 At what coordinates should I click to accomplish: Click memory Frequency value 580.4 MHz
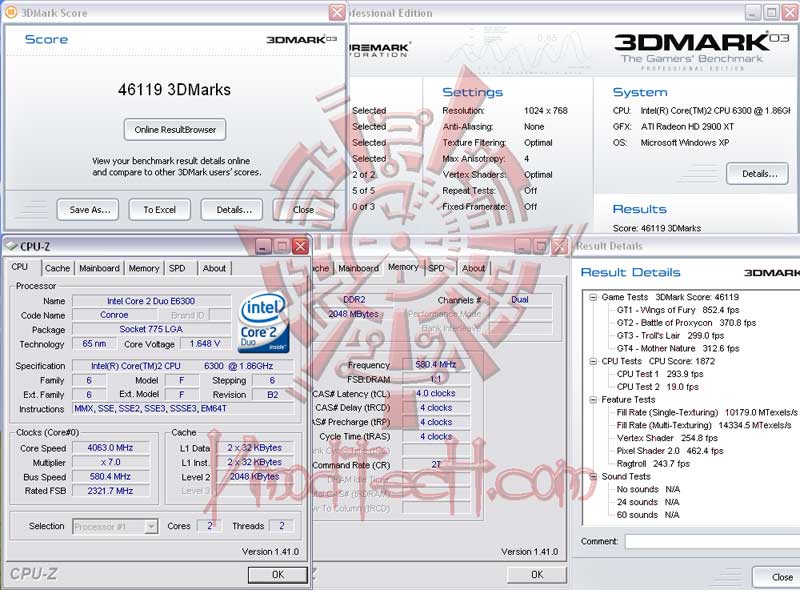436,364
